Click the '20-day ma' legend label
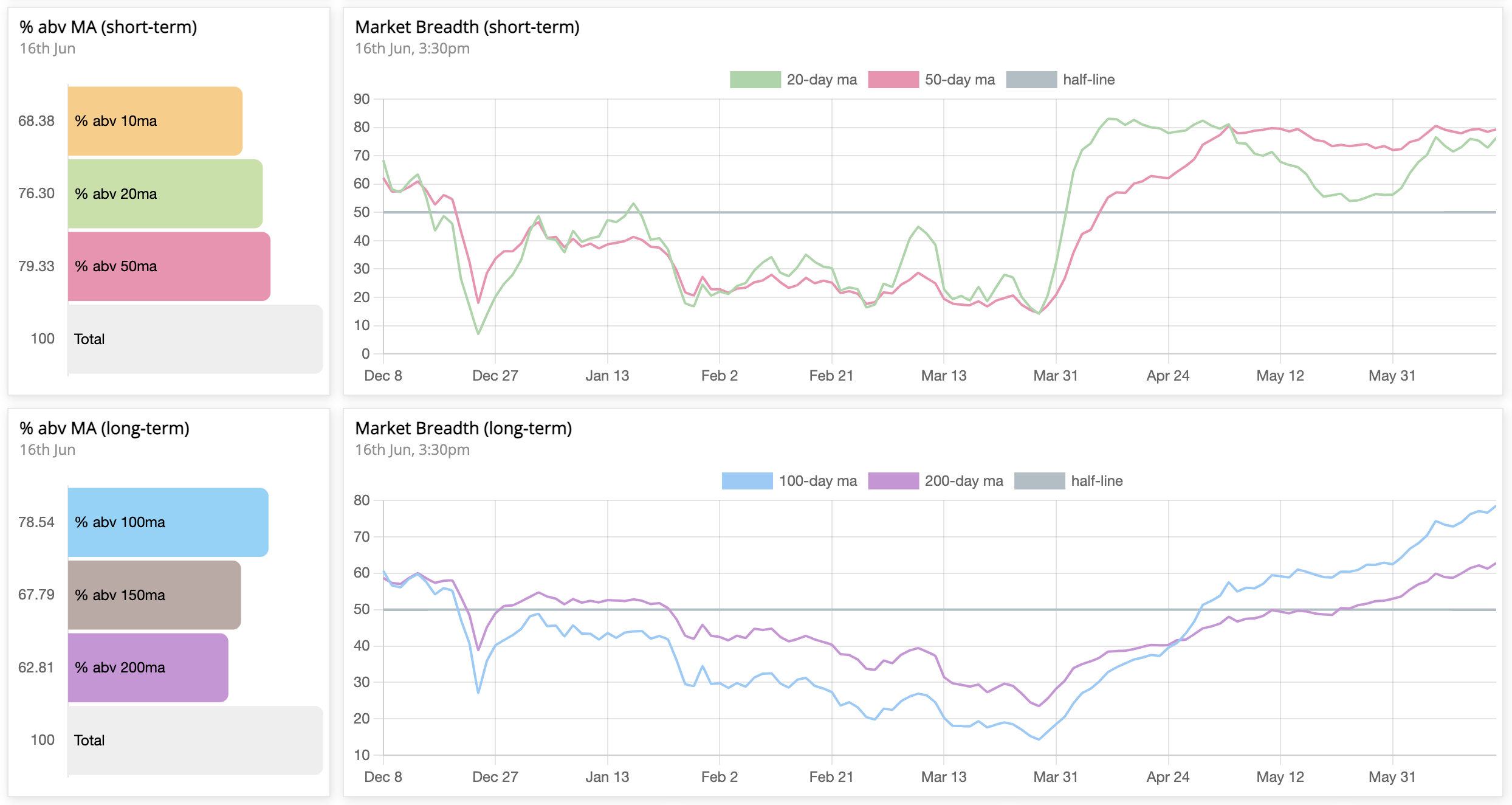Screen dimensions: 1512x805 pyautogui.click(x=822, y=80)
